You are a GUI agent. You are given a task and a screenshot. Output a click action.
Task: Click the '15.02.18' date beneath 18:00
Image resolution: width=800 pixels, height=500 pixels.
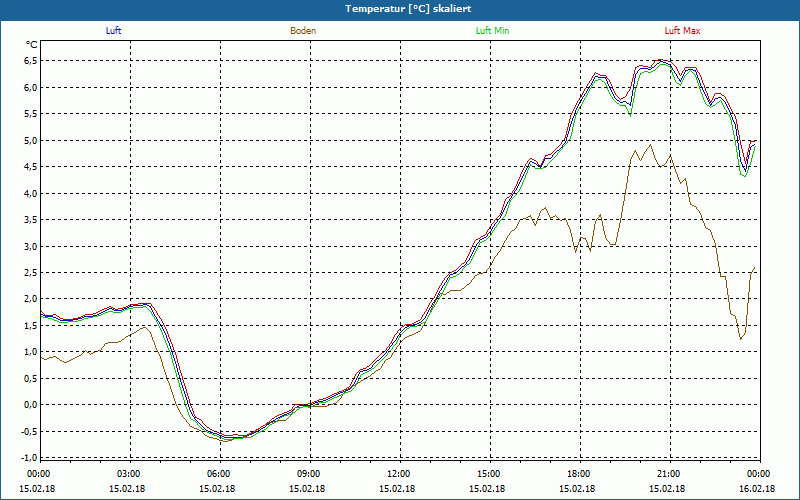pos(578,489)
